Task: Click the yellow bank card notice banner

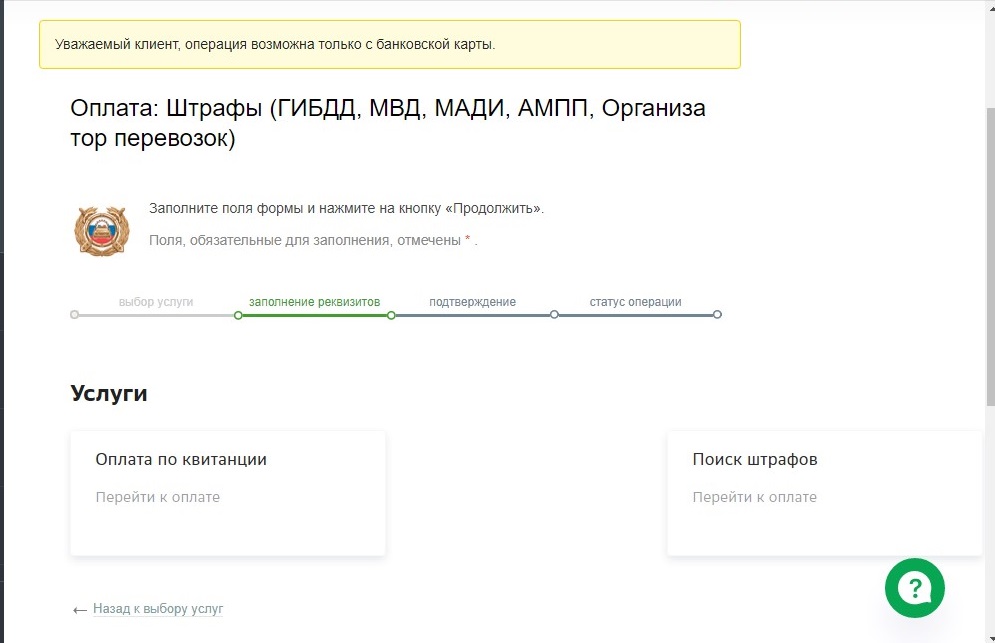Action: click(x=390, y=44)
